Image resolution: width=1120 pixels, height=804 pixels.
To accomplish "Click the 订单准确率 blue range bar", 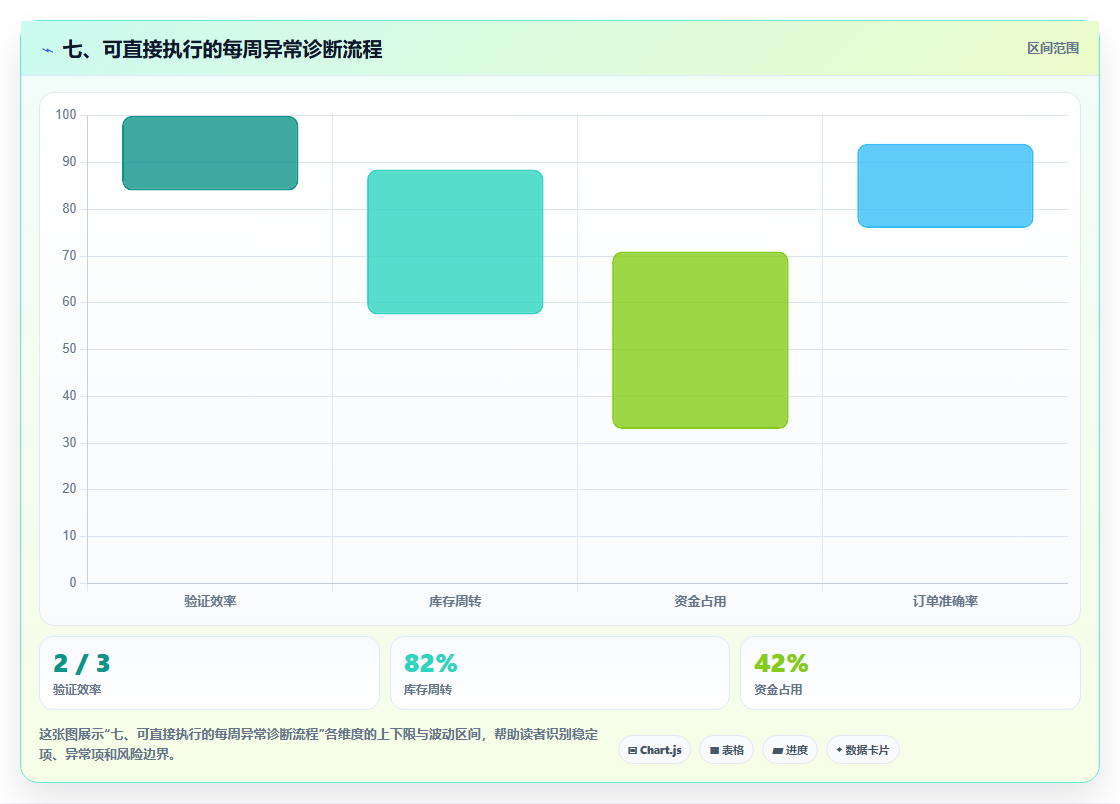I will pos(945,186).
